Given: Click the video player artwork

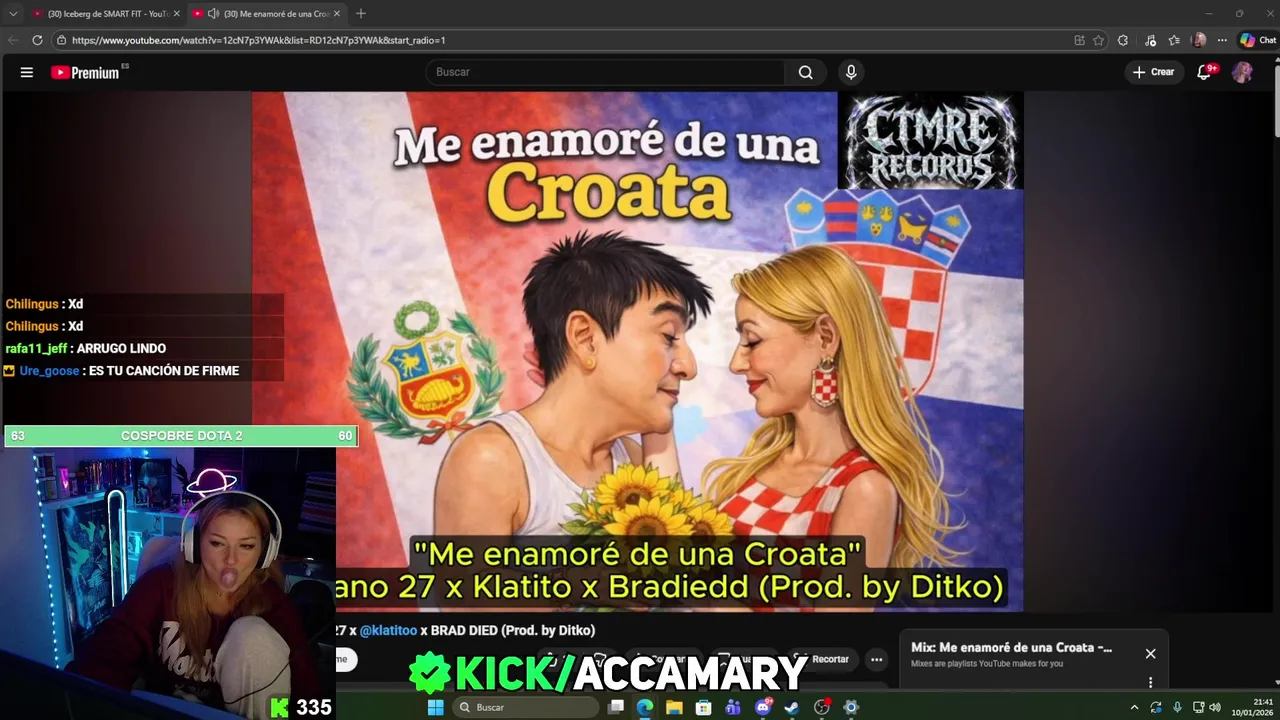Looking at the screenshot, I should click(637, 350).
